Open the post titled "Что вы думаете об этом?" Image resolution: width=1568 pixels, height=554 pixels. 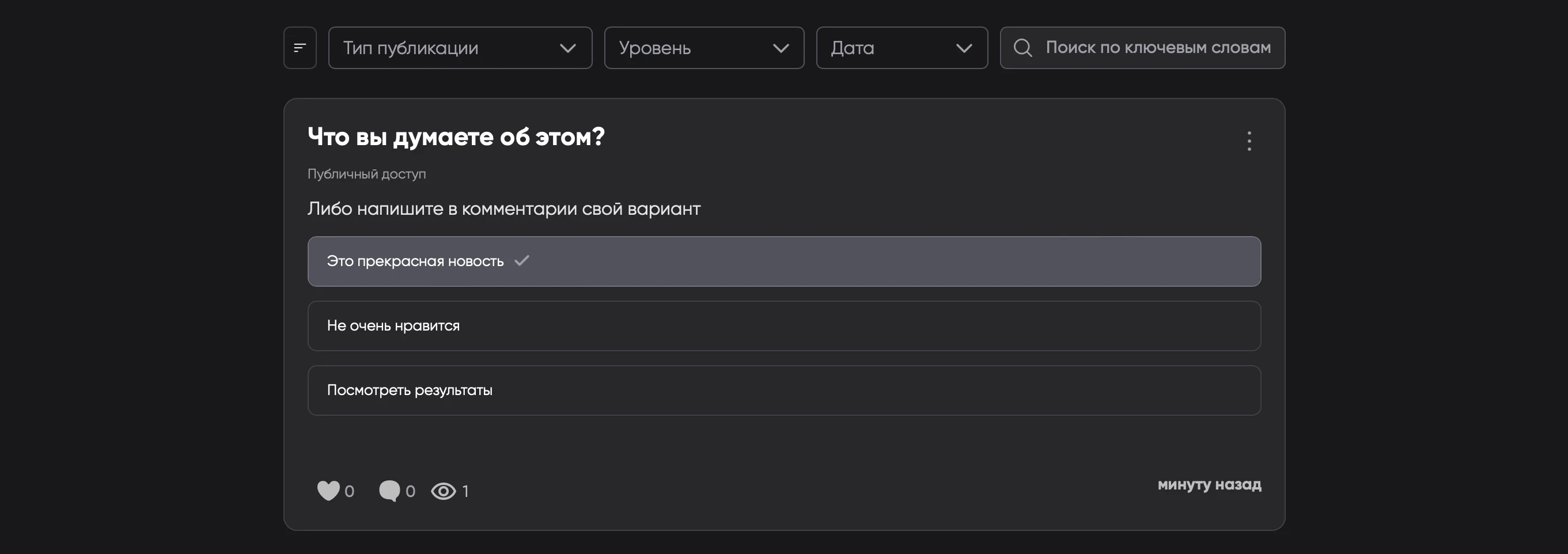[x=456, y=137]
